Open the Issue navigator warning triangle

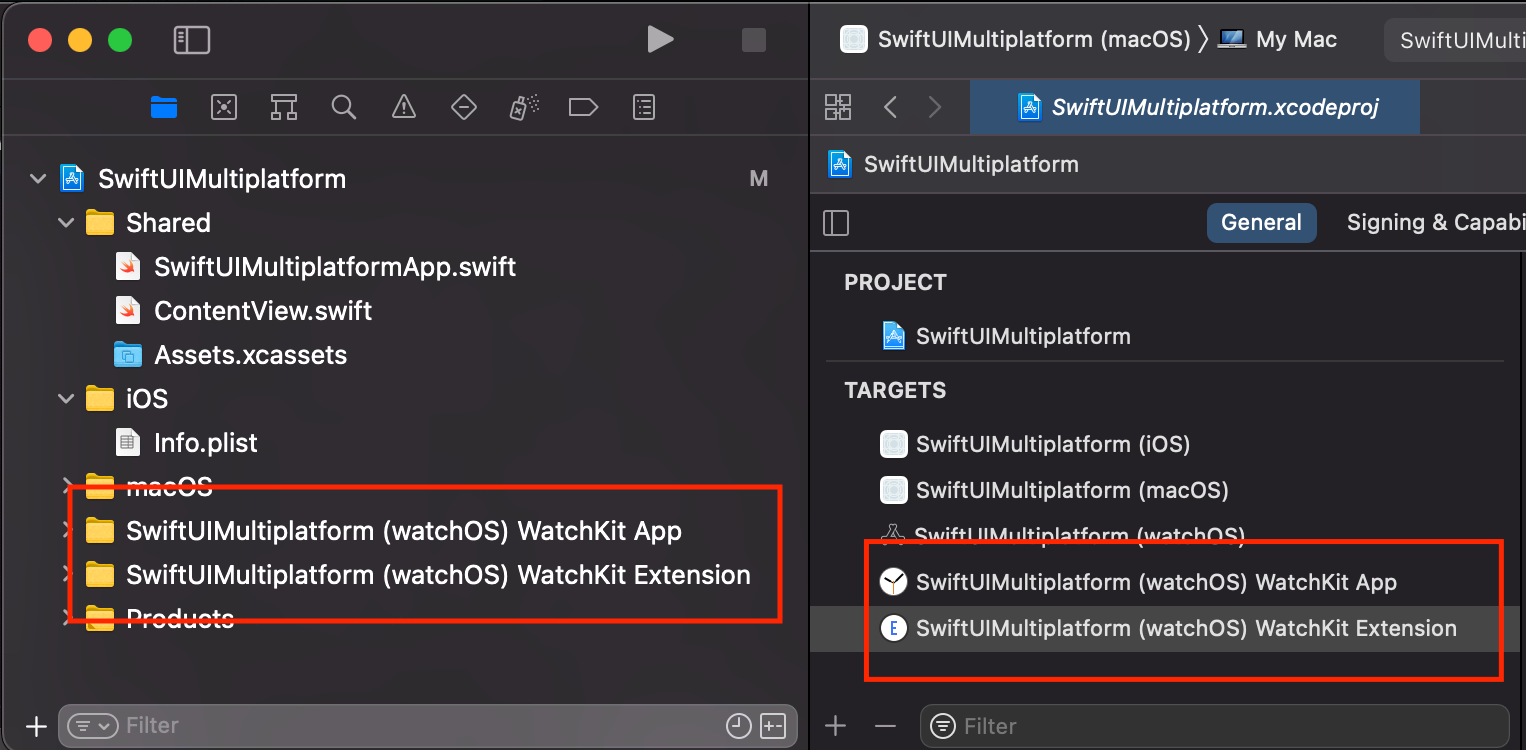[403, 107]
